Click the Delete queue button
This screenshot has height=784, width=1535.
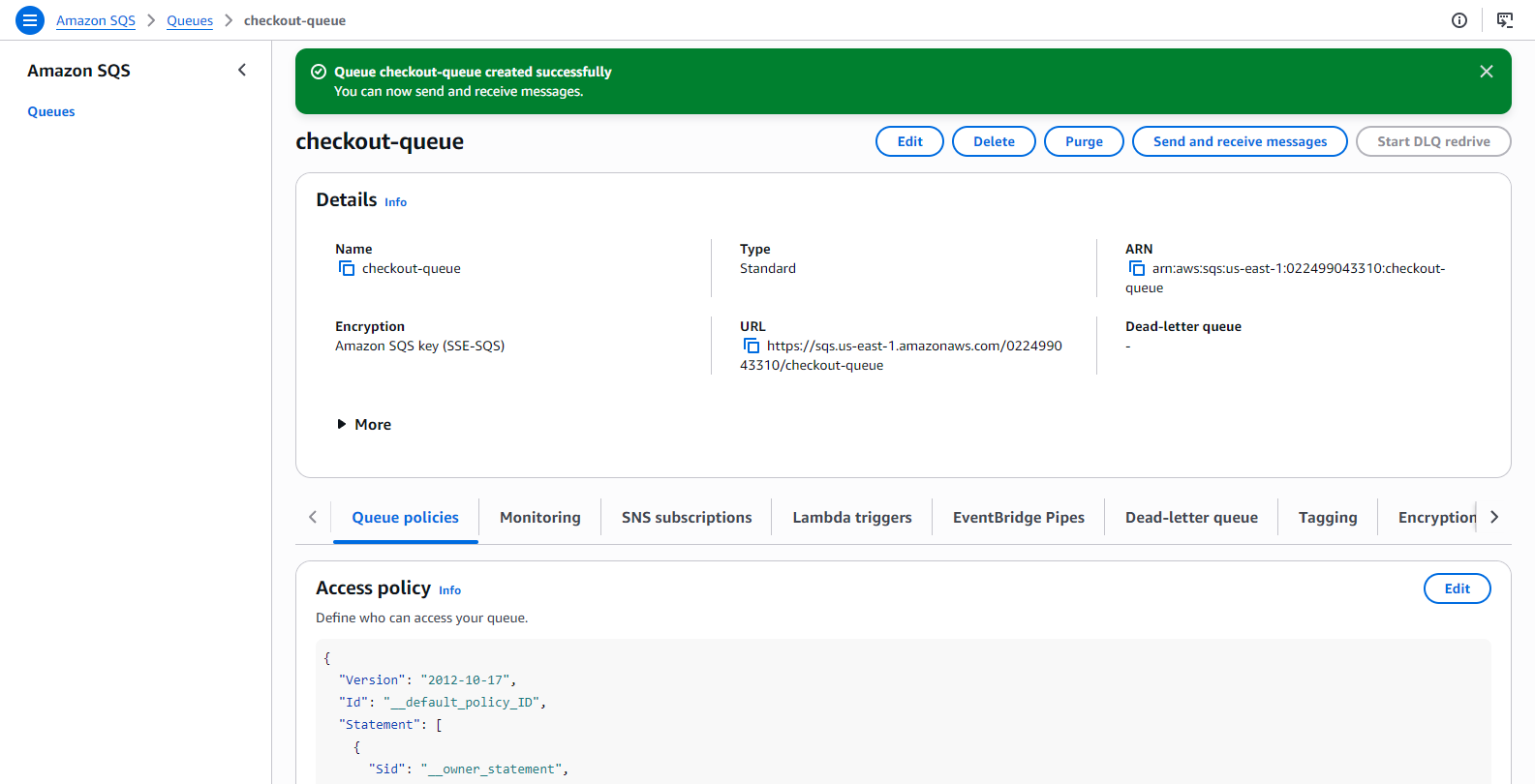click(x=994, y=141)
